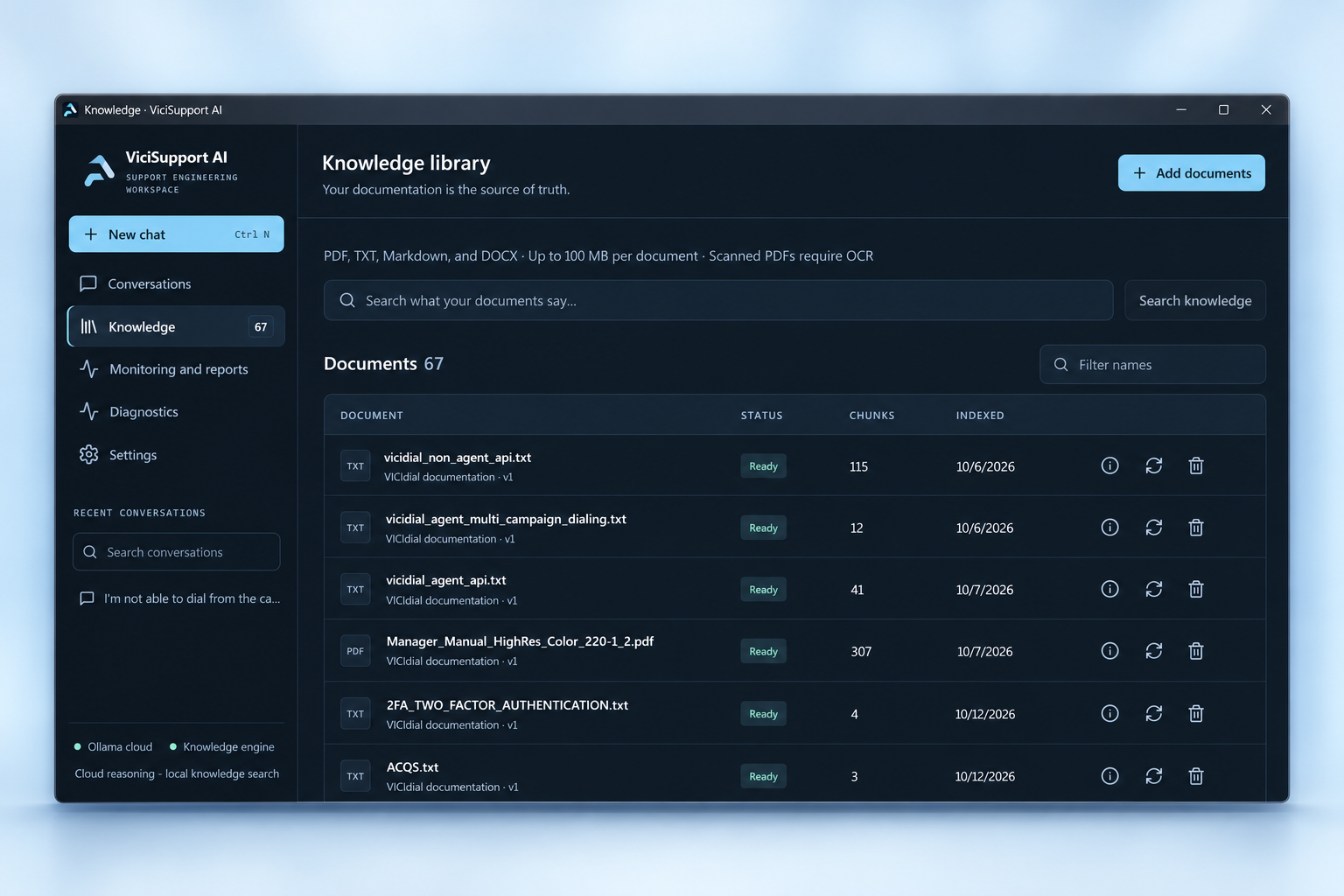Click the Search knowledge button

pos(1195,300)
